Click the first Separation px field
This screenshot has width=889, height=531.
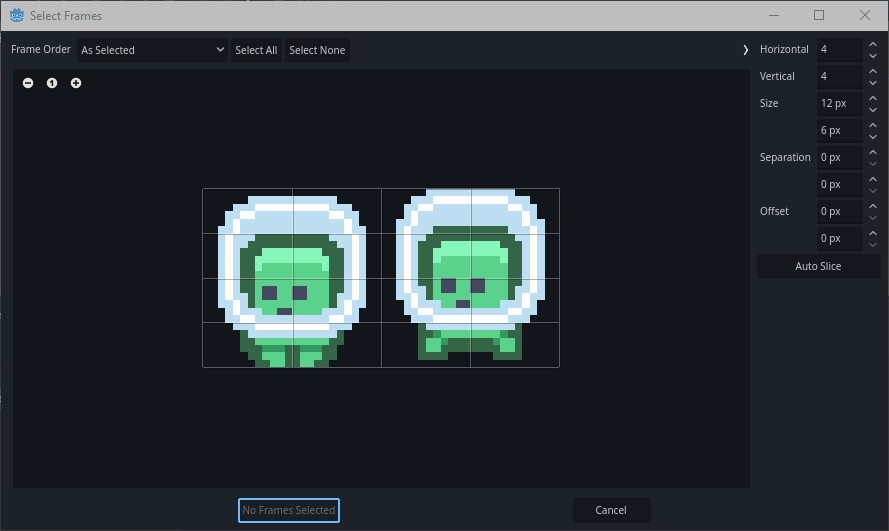pos(838,158)
